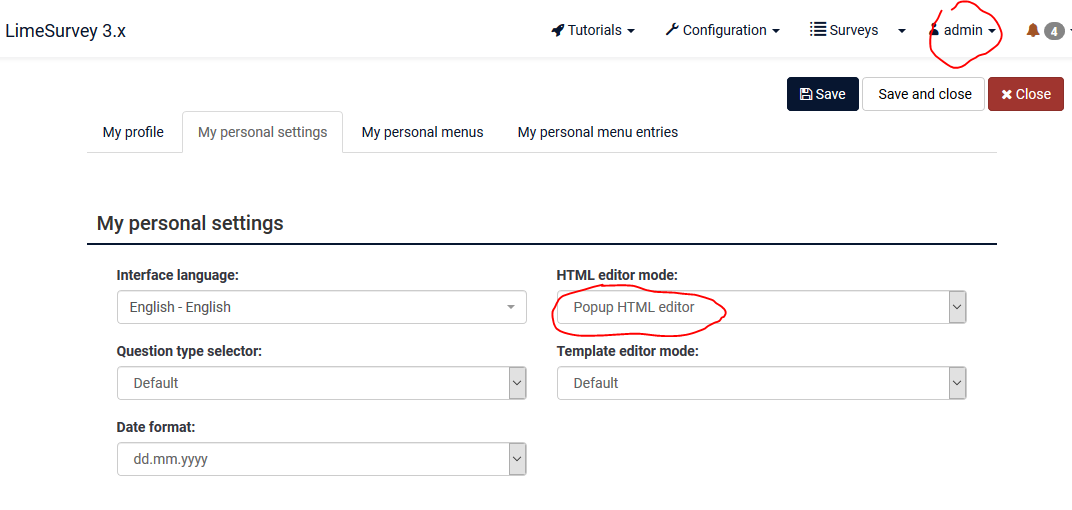Expand the caret next to Surveys

[x=902, y=31]
